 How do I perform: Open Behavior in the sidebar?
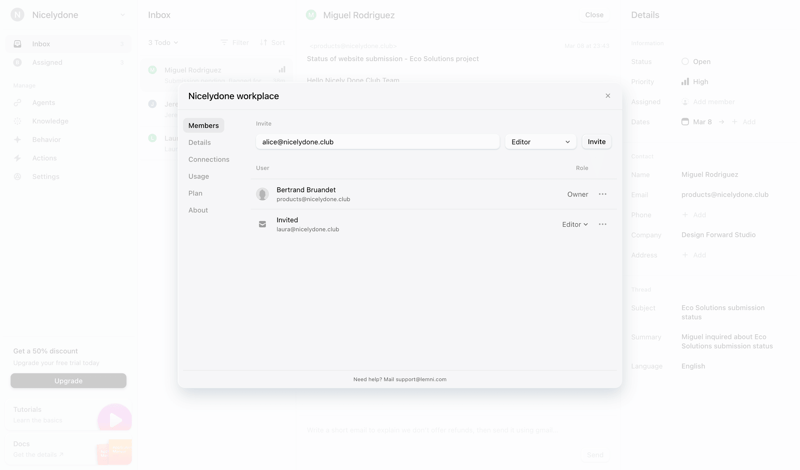(x=68, y=139)
